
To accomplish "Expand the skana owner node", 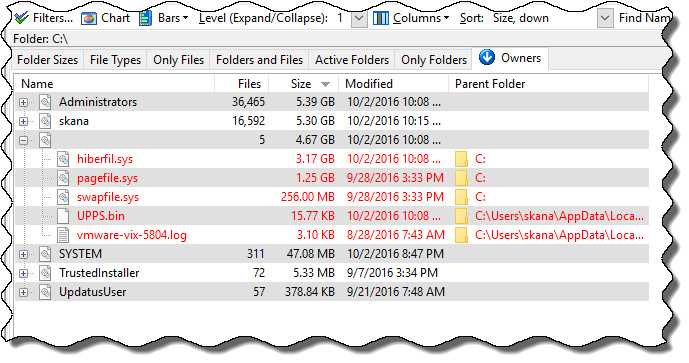I will (x=23, y=121).
